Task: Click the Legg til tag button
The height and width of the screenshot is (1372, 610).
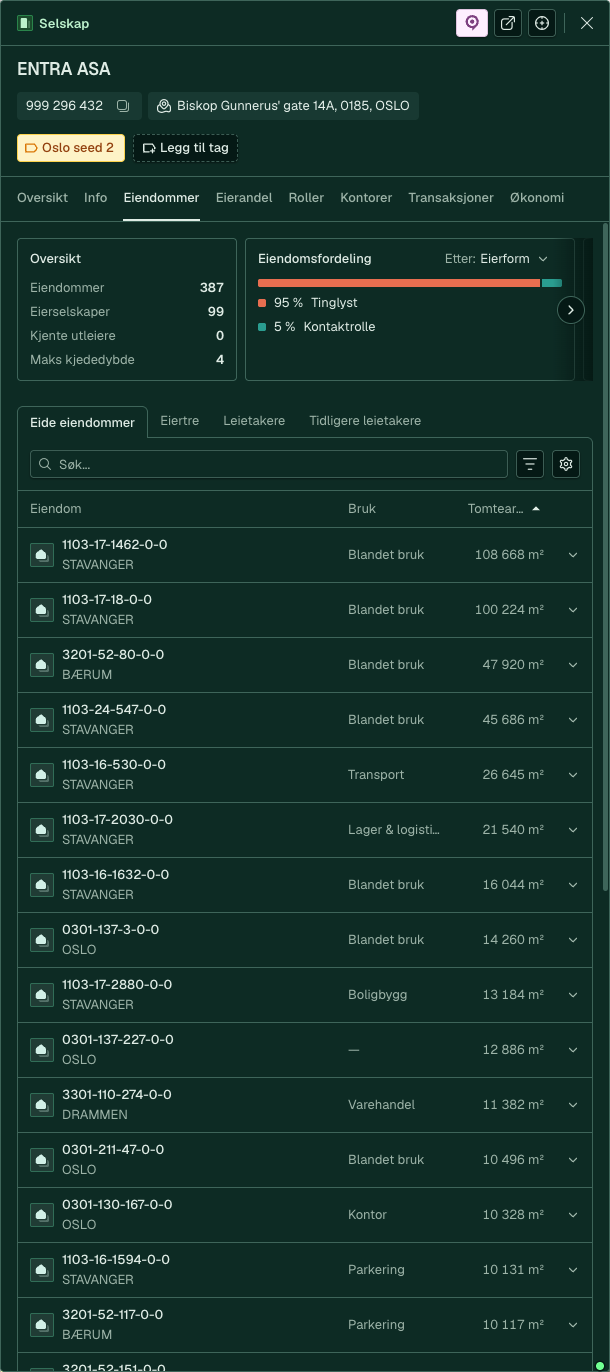Action: [186, 148]
